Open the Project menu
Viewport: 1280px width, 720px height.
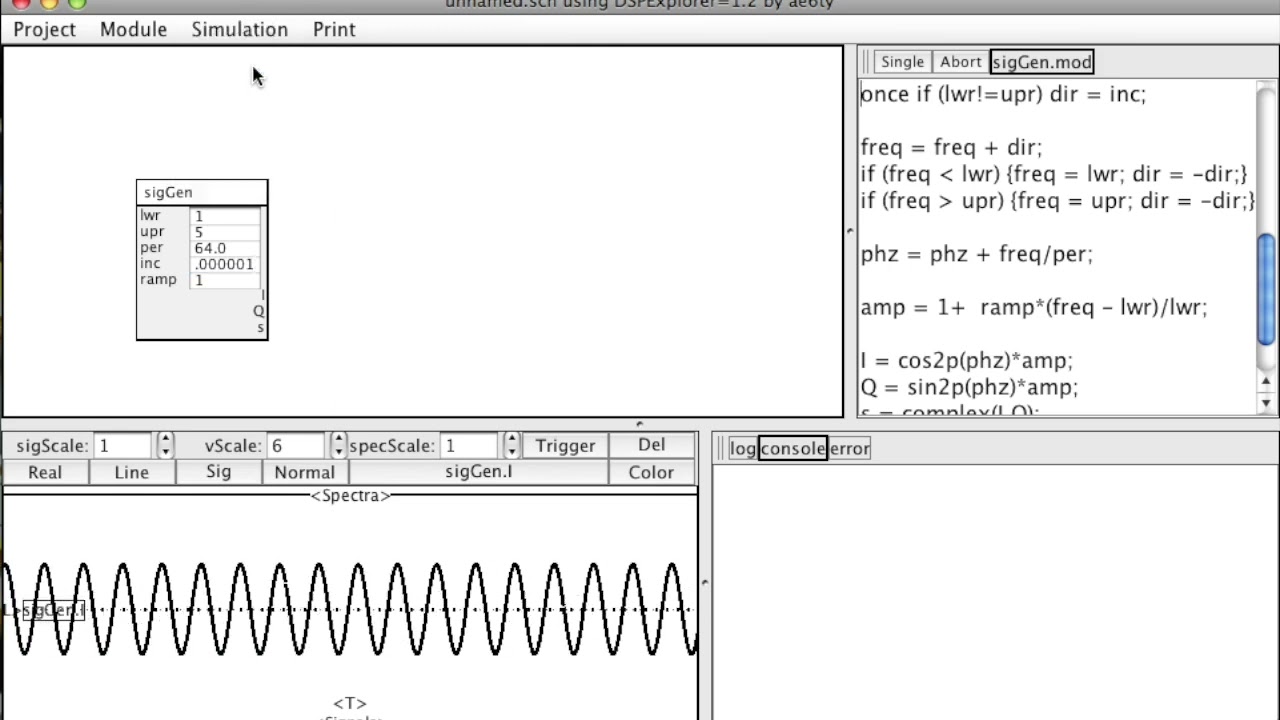(x=44, y=29)
